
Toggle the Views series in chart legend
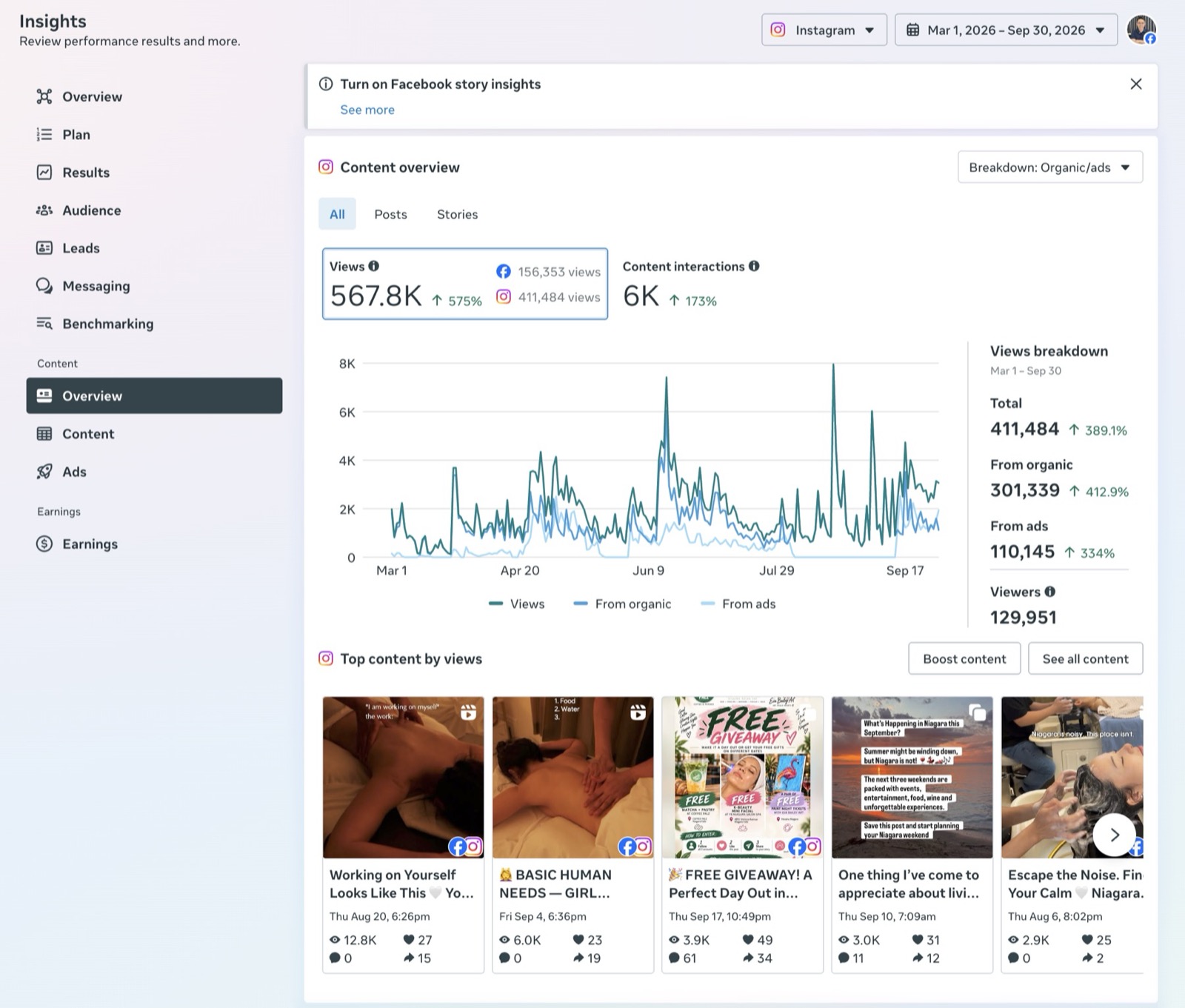point(517,604)
